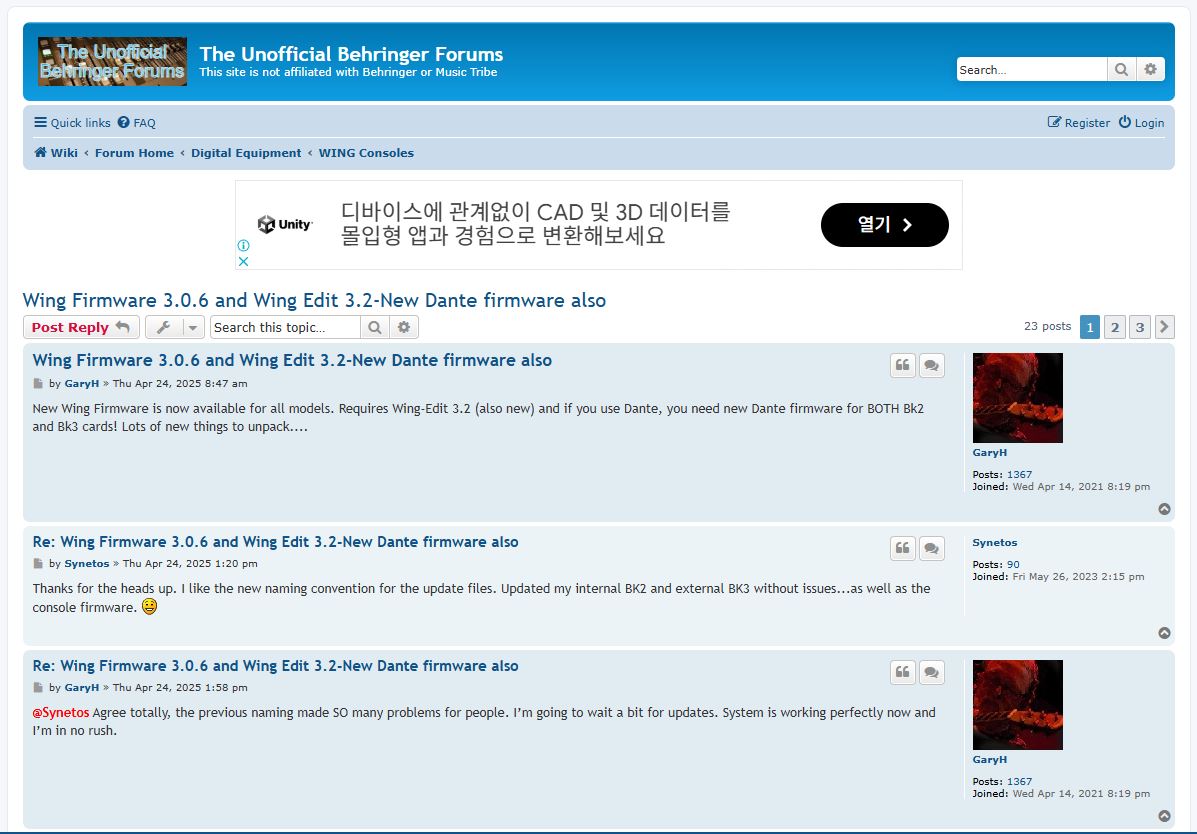Screen dimensions: 1197x834
Task: Open the FAQ page
Action: tap(136, 122)
